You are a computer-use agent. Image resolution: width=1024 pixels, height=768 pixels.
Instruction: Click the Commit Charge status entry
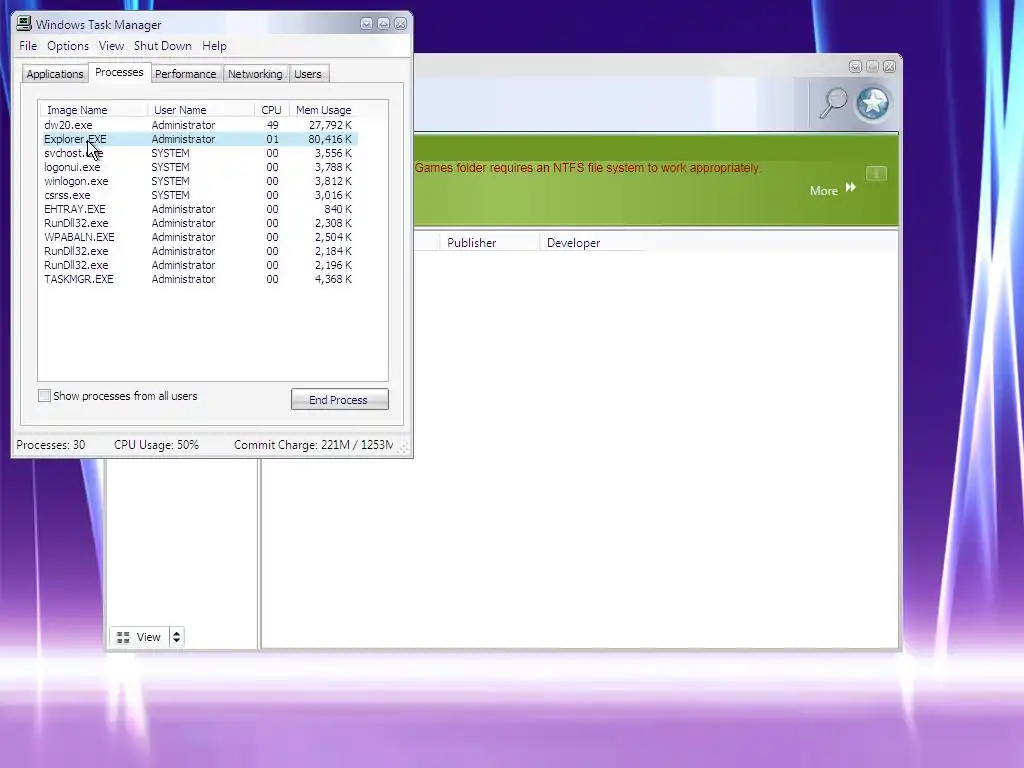click(x=313, y=445)
